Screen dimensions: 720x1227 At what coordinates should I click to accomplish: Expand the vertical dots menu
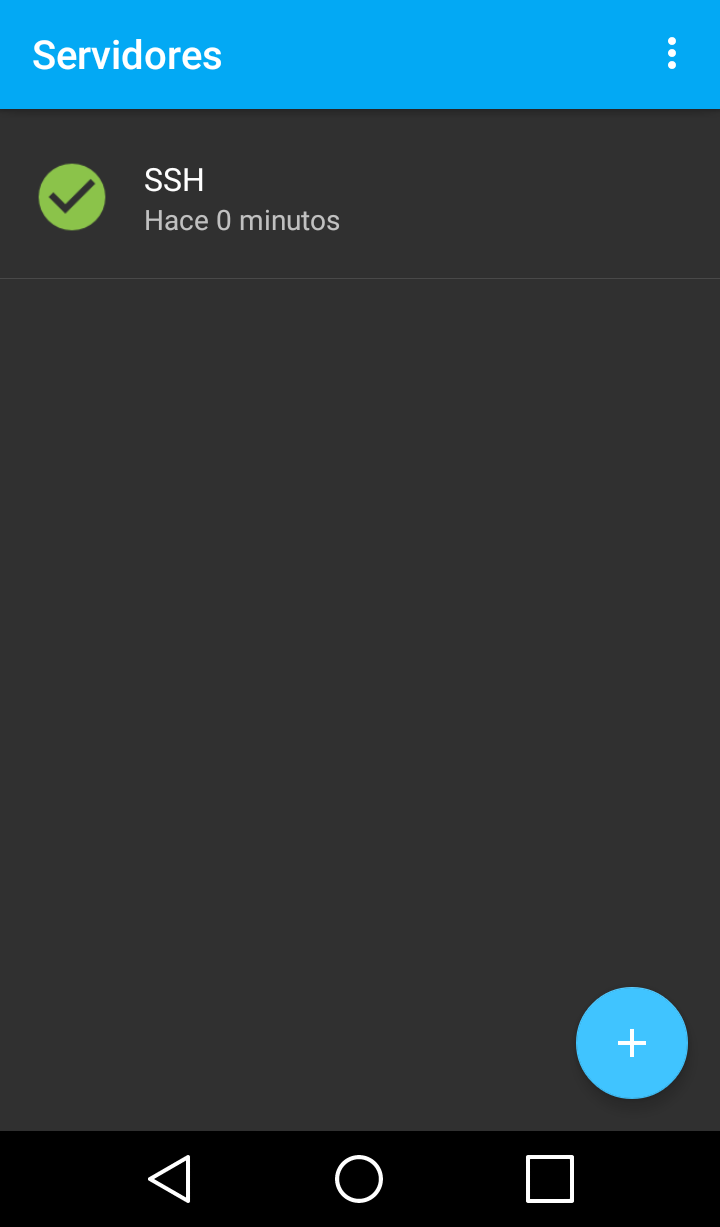[x=672, y=54]
